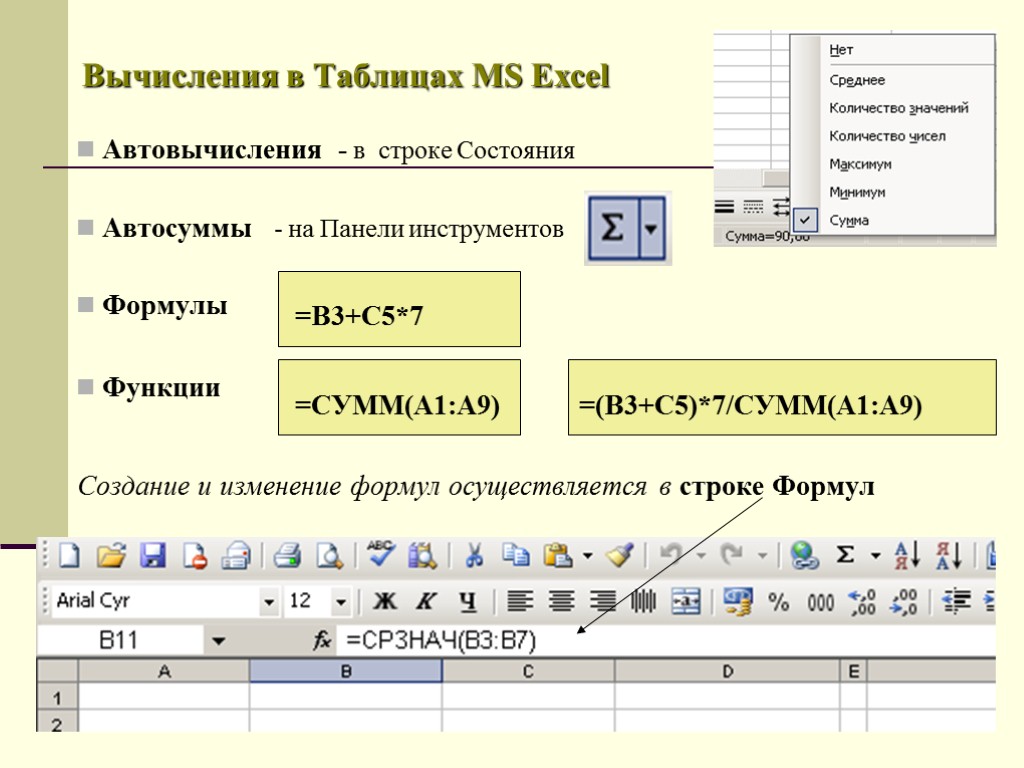This screenshot has width=1024, height=768.
Task: Click the formula bar =СРЗНАЧ(B3:B7)
Action: 666,641
